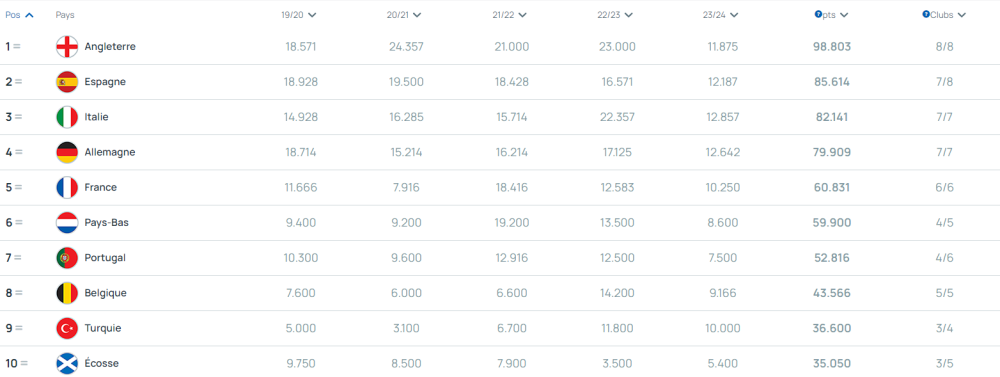Click the Turkey flag icon
The image size is (1000, 377).
[x=67, y=329]
